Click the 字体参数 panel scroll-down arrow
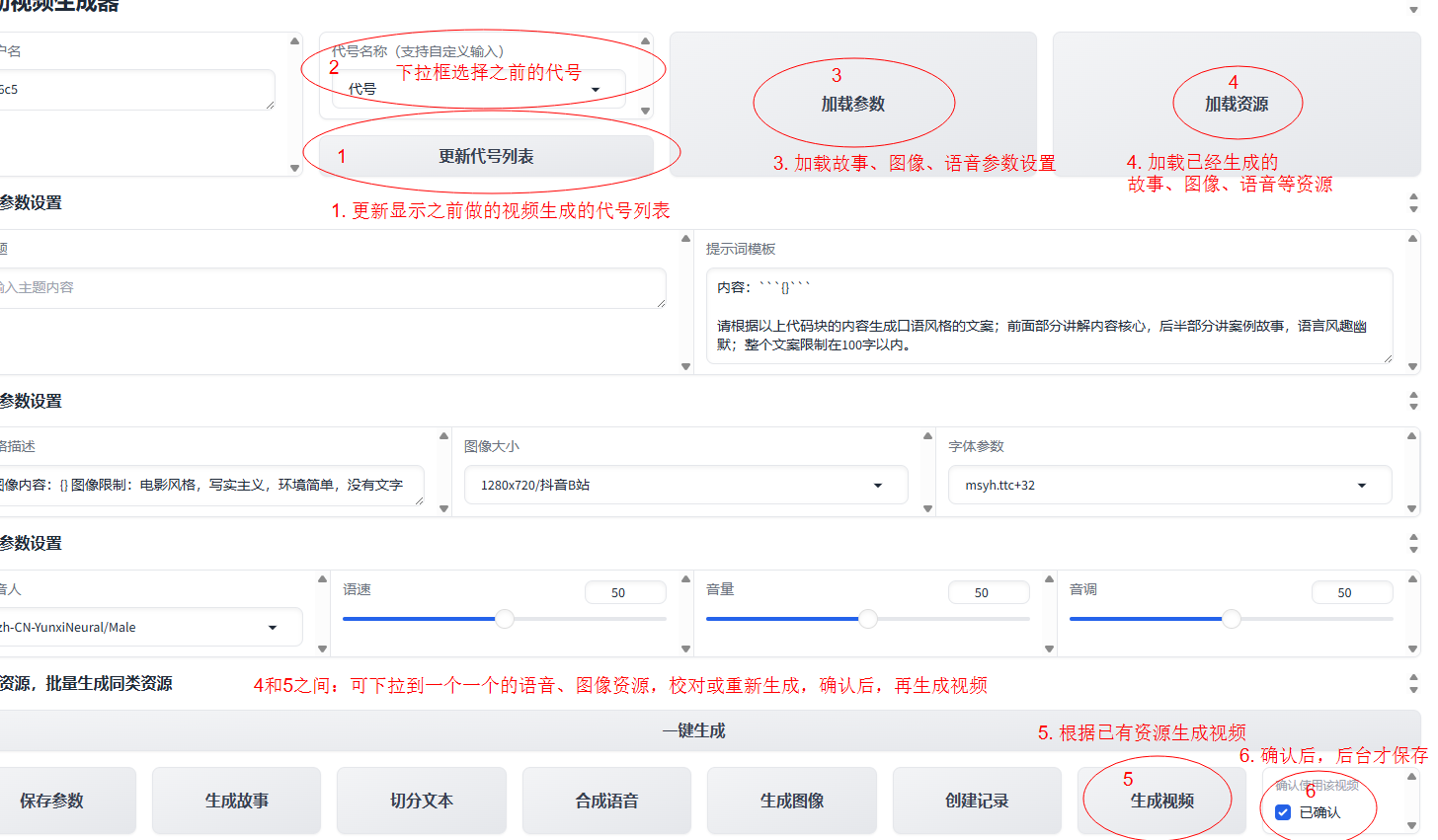Screen dimensions: 1438x840 pyautogui.click(x=1412, y=509)
